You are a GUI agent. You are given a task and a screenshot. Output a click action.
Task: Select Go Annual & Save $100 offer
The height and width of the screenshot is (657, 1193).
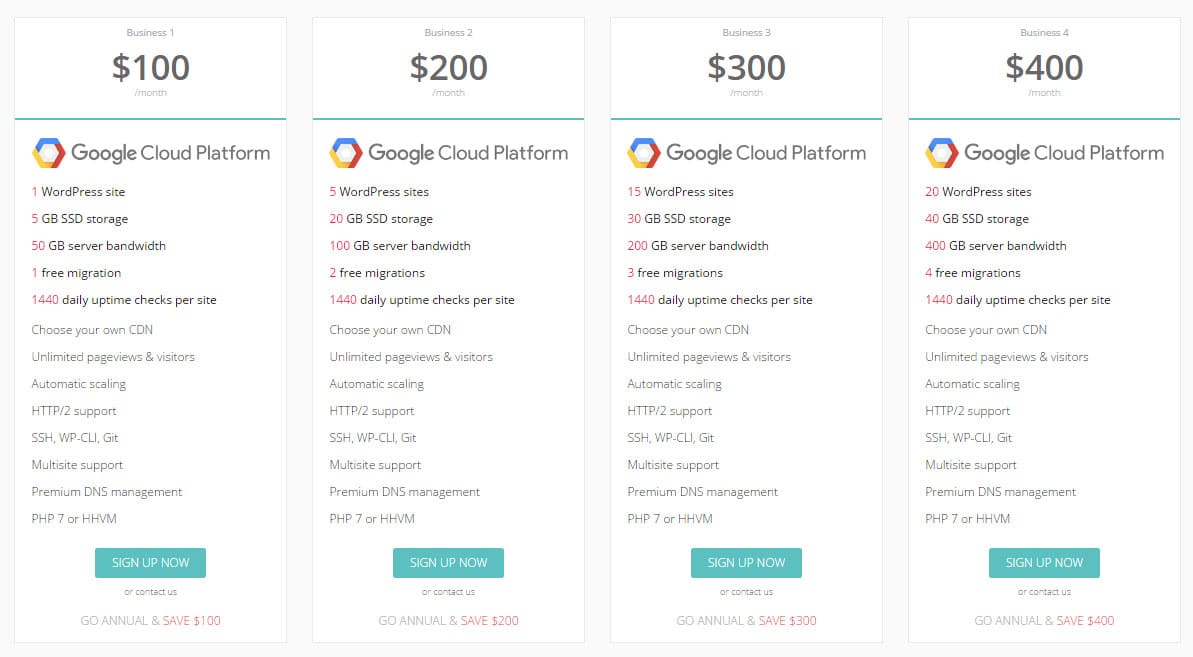pyautogui.click(x=150, y=621)
